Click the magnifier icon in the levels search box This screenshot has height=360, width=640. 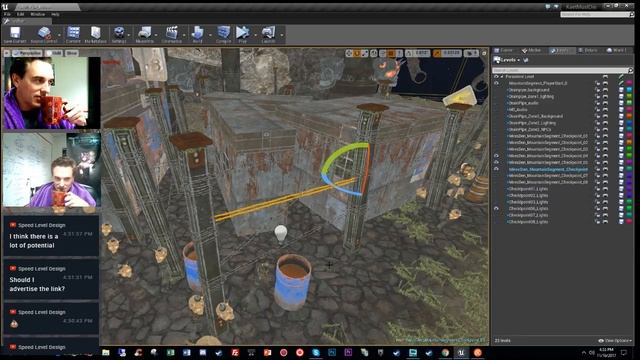click(x=630, y=70)
